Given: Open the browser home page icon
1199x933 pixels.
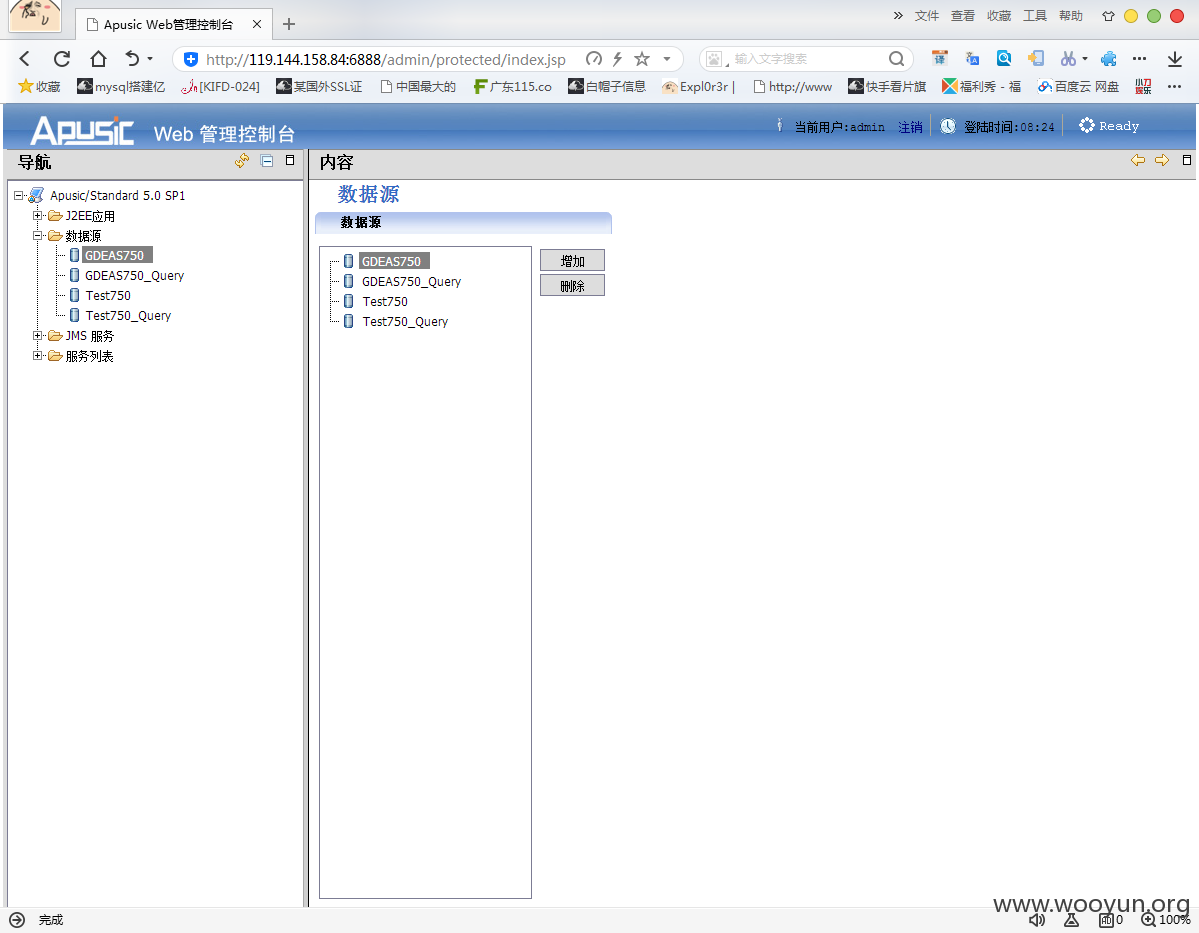Looking at the screenshot, I should [x=98, y=59].
